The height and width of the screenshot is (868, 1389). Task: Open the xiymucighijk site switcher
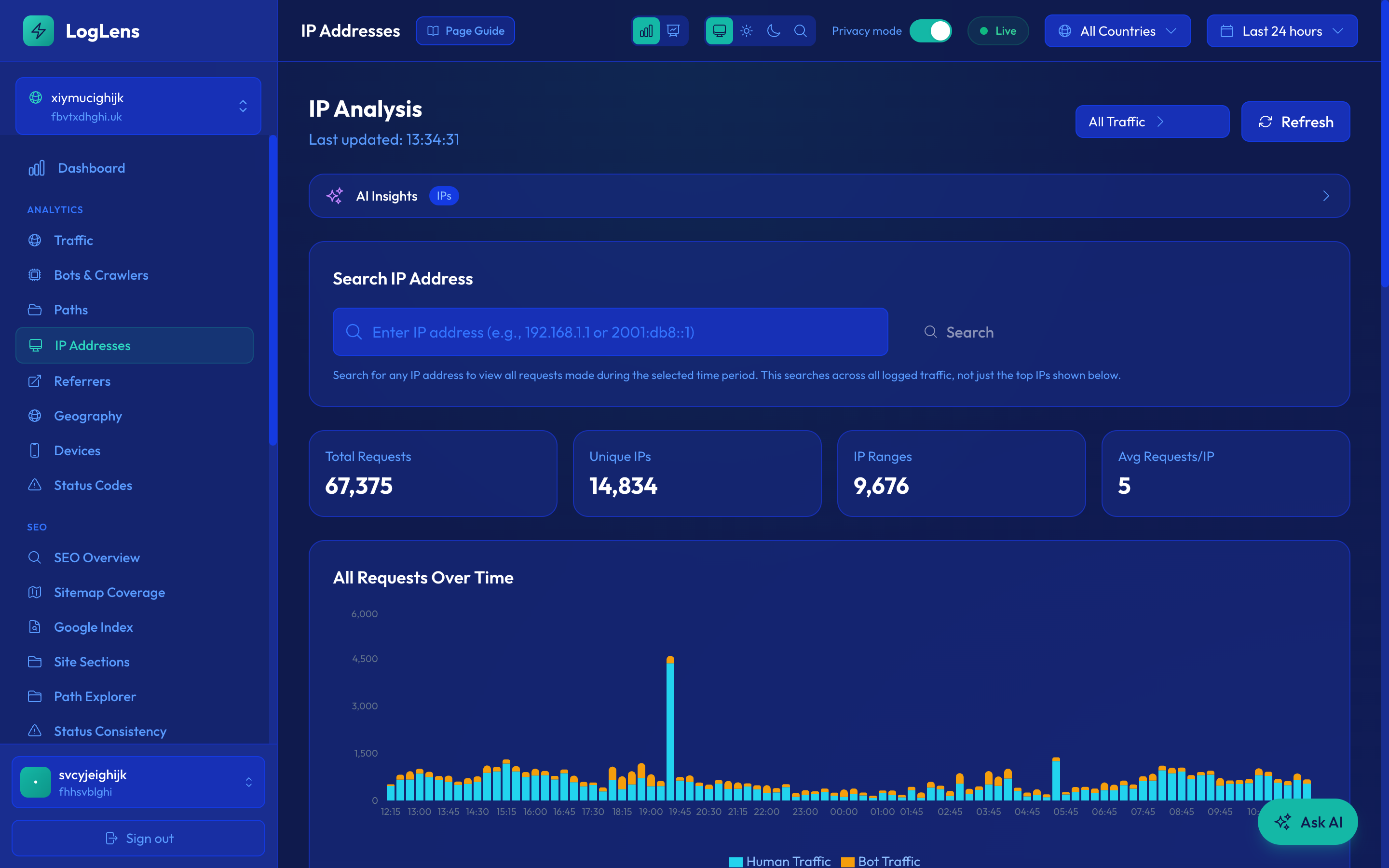pyautogui.click(x=138, y=106)
